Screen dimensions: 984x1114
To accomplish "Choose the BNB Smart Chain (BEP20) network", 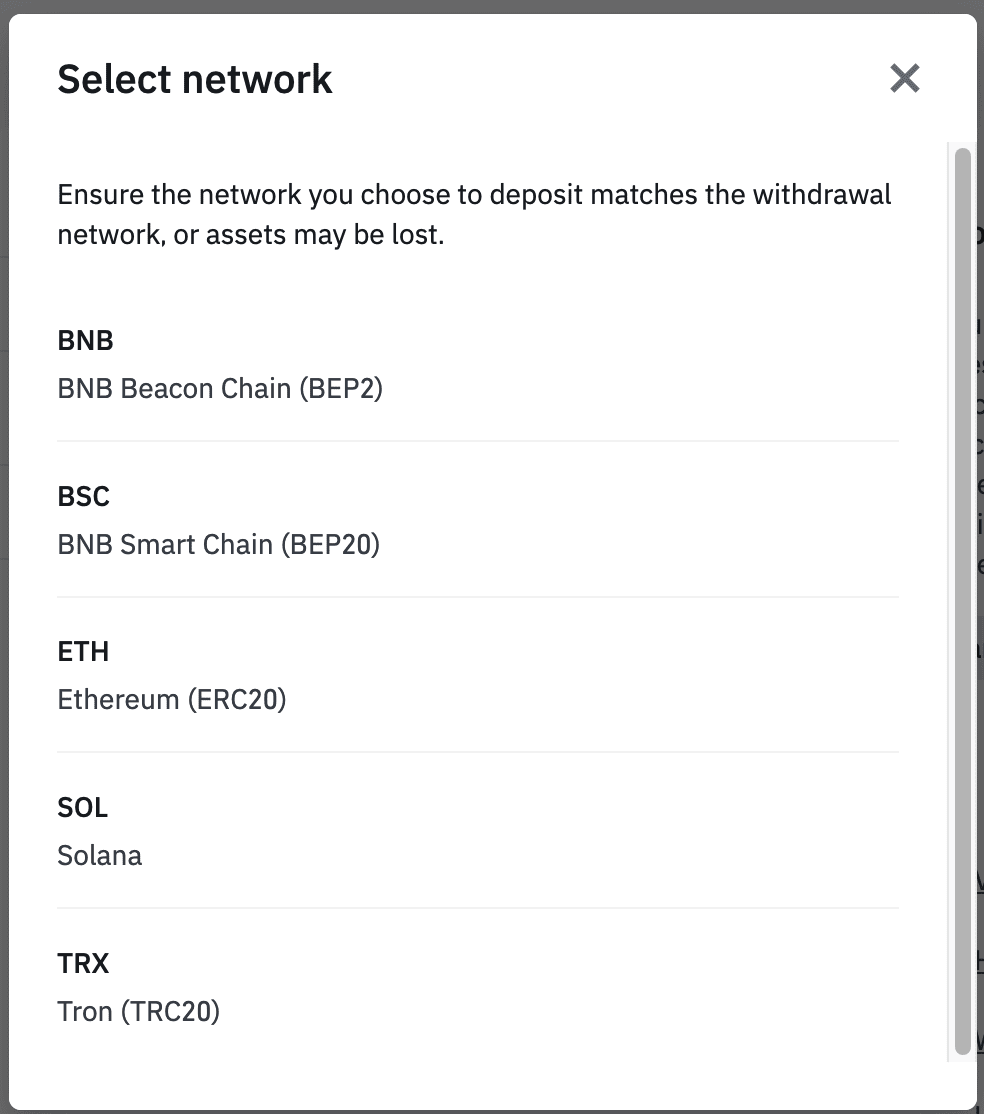I will [x=478, y=521].
